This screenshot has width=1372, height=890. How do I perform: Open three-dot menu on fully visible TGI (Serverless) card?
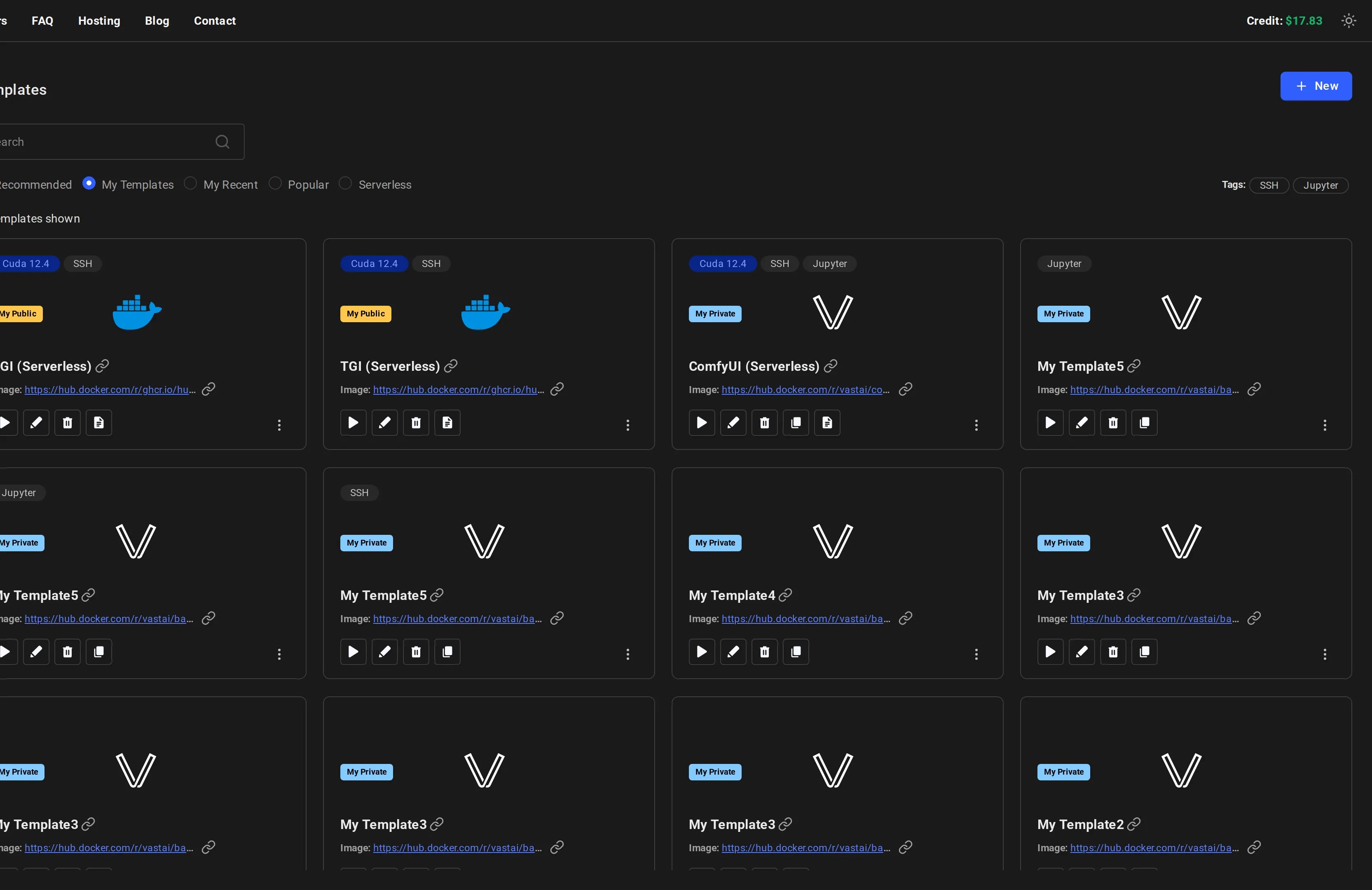(x=628, y=425)
